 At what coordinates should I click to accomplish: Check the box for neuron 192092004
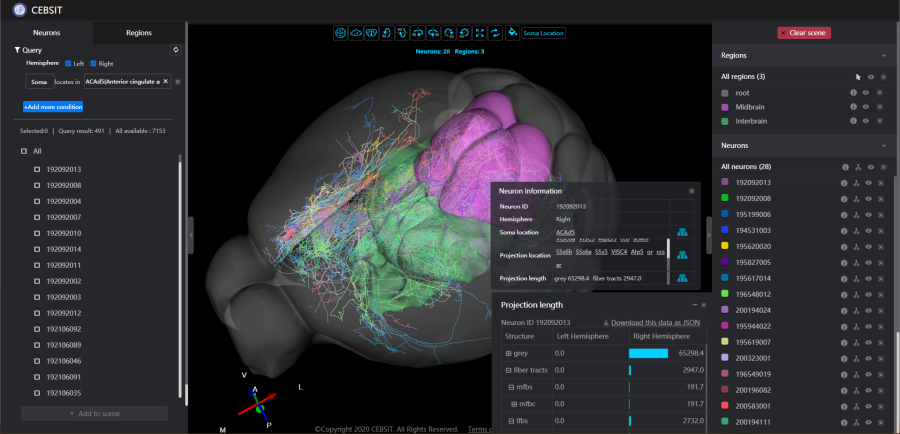[x=37, y=201]
